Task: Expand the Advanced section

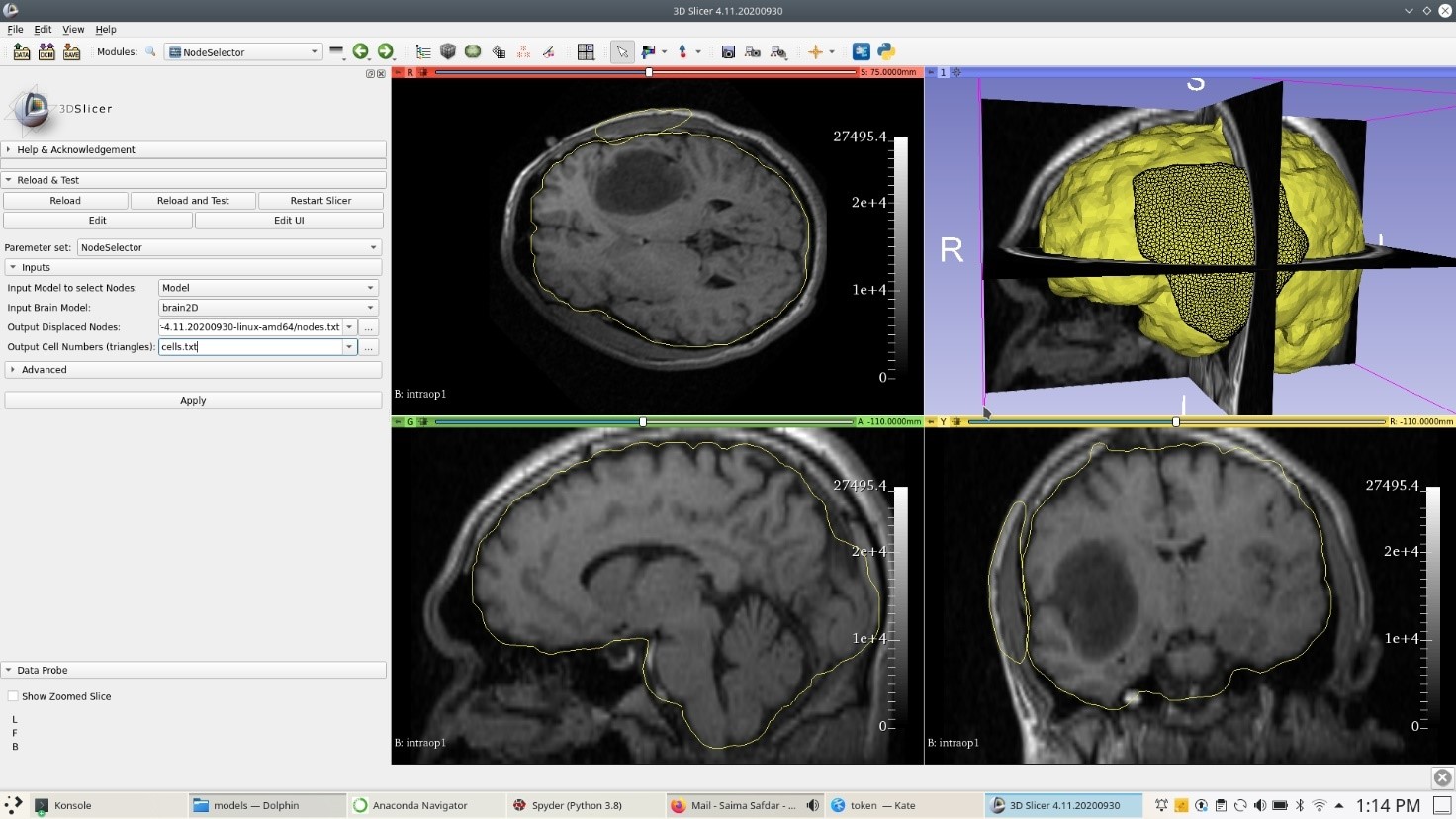Action: click(x=193, y=369)
